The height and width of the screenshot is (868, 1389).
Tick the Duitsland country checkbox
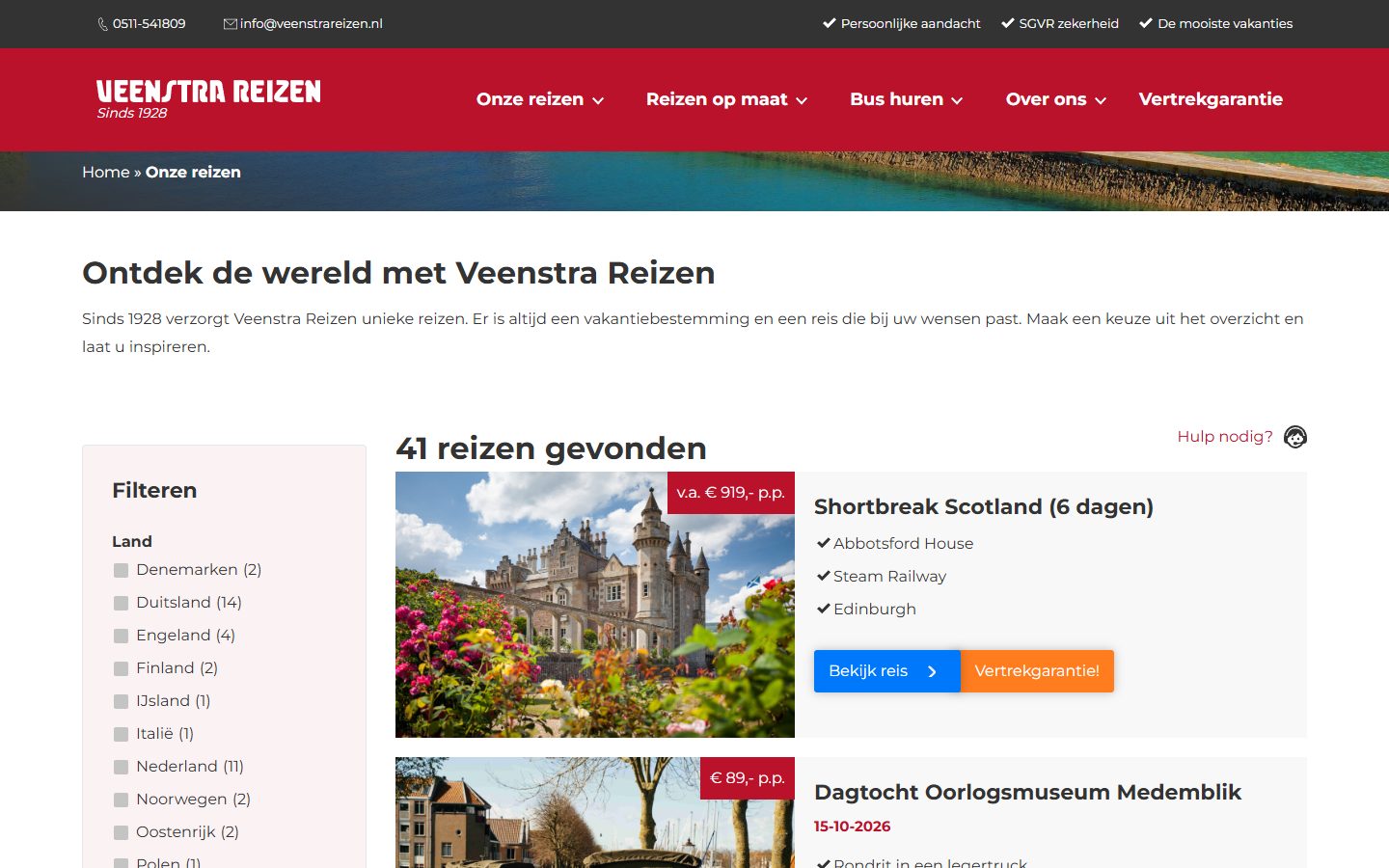121,603
